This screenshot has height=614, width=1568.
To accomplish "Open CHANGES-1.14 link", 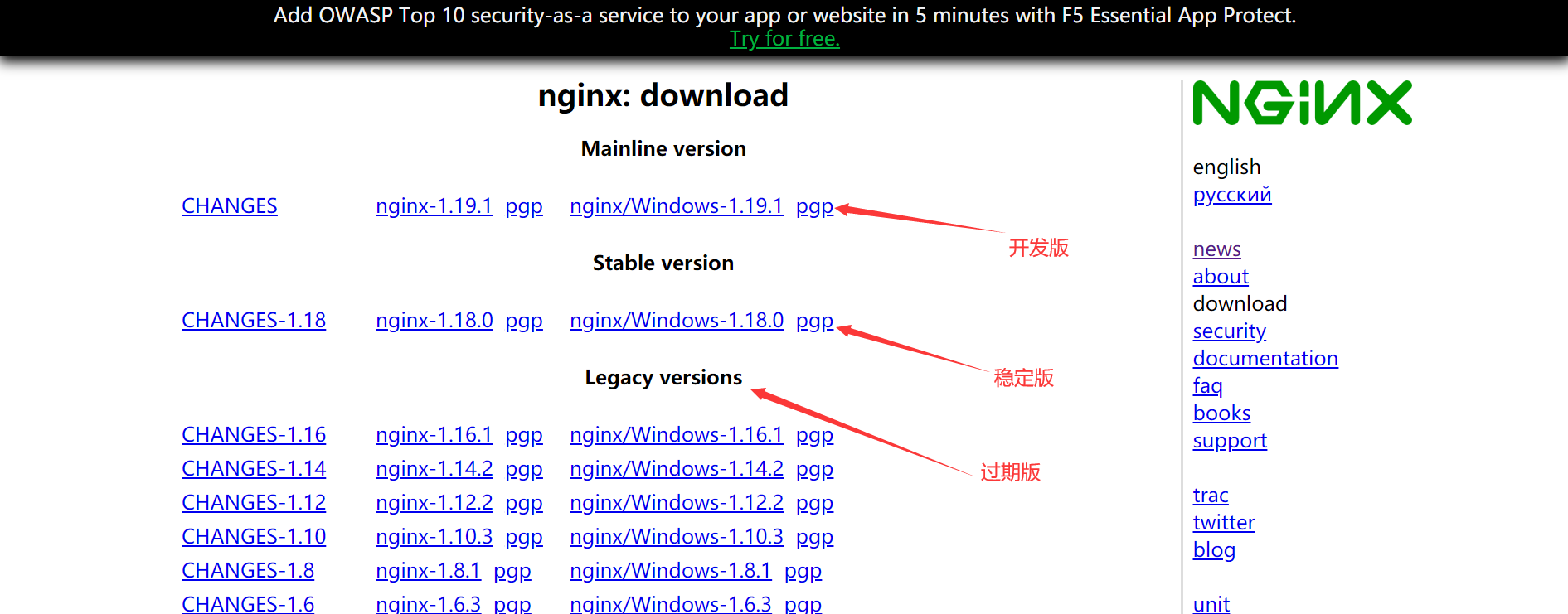I will tap(254, 468).
